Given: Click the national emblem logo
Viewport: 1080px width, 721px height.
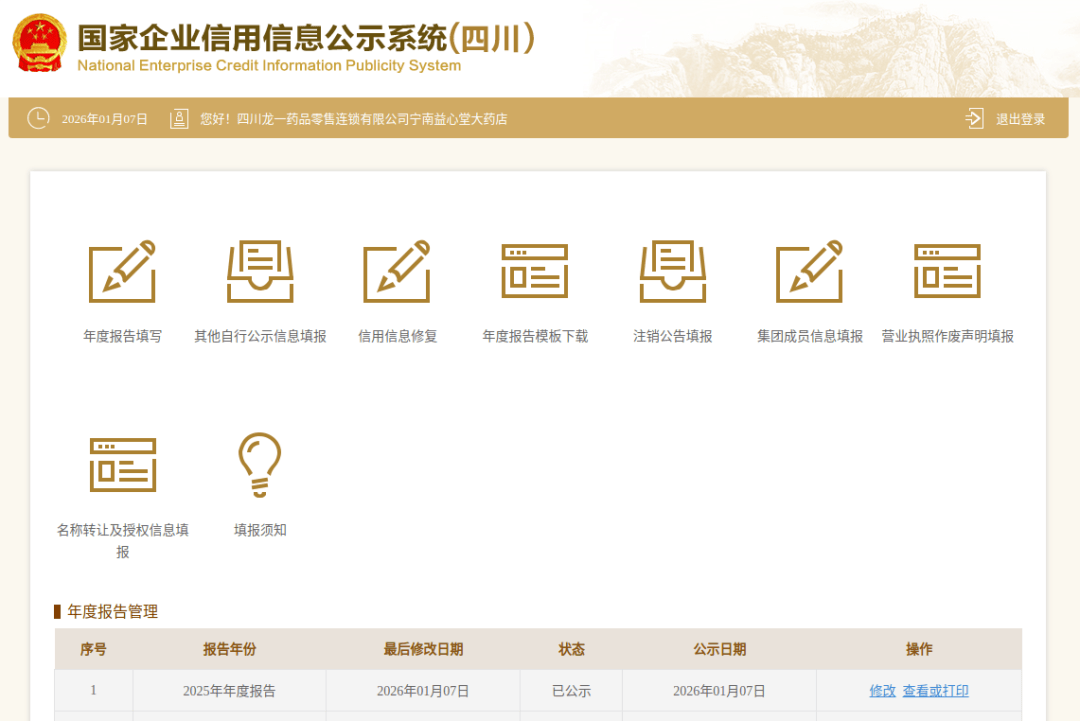Looking at the screenshot, I should [37, 42].
